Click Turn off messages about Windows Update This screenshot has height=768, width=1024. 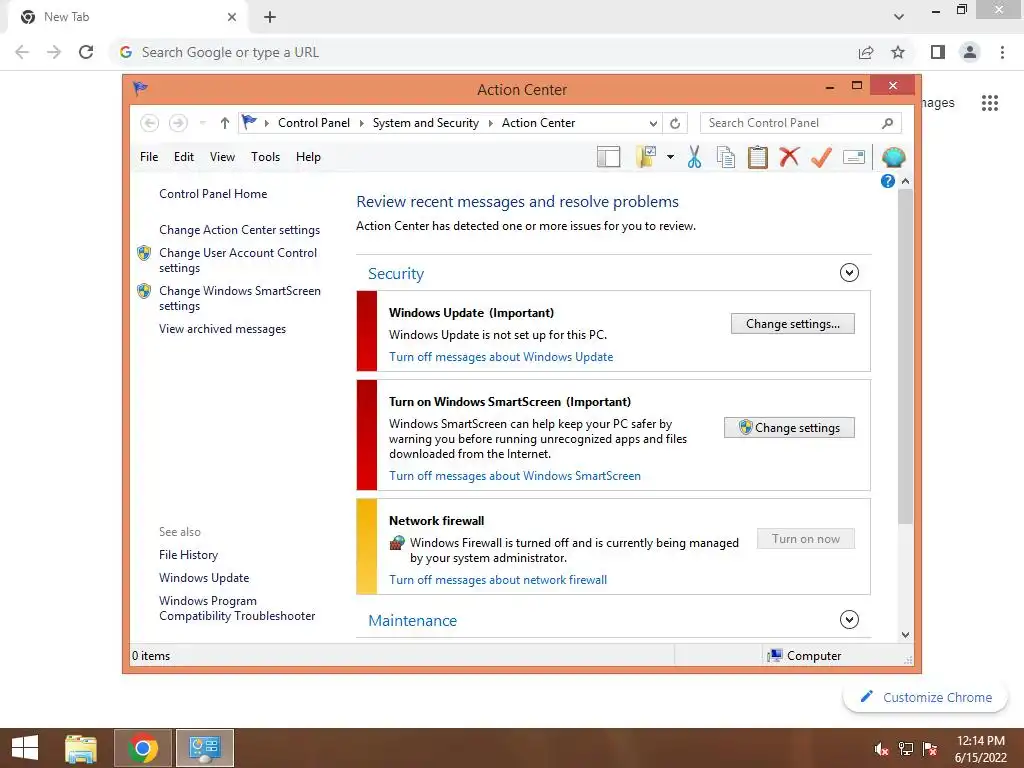coord(501,357)
